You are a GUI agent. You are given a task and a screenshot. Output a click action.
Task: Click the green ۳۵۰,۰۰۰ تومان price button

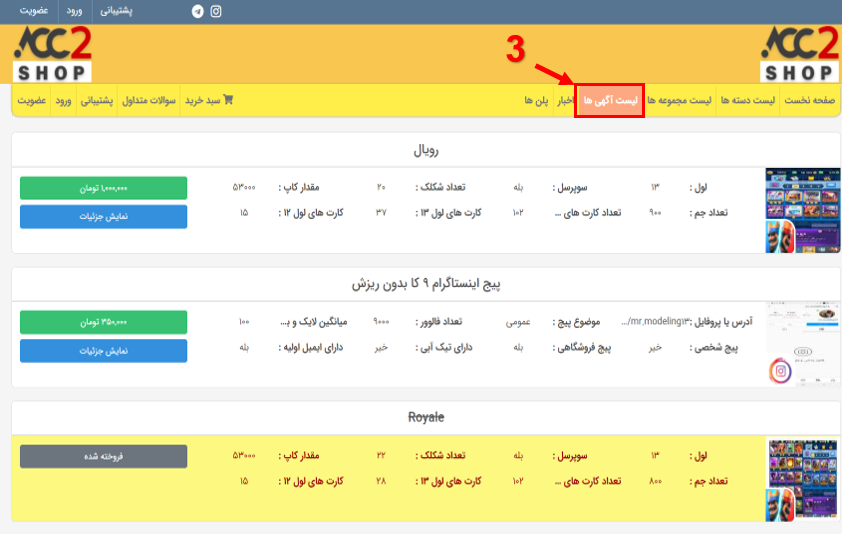[104, 322]
